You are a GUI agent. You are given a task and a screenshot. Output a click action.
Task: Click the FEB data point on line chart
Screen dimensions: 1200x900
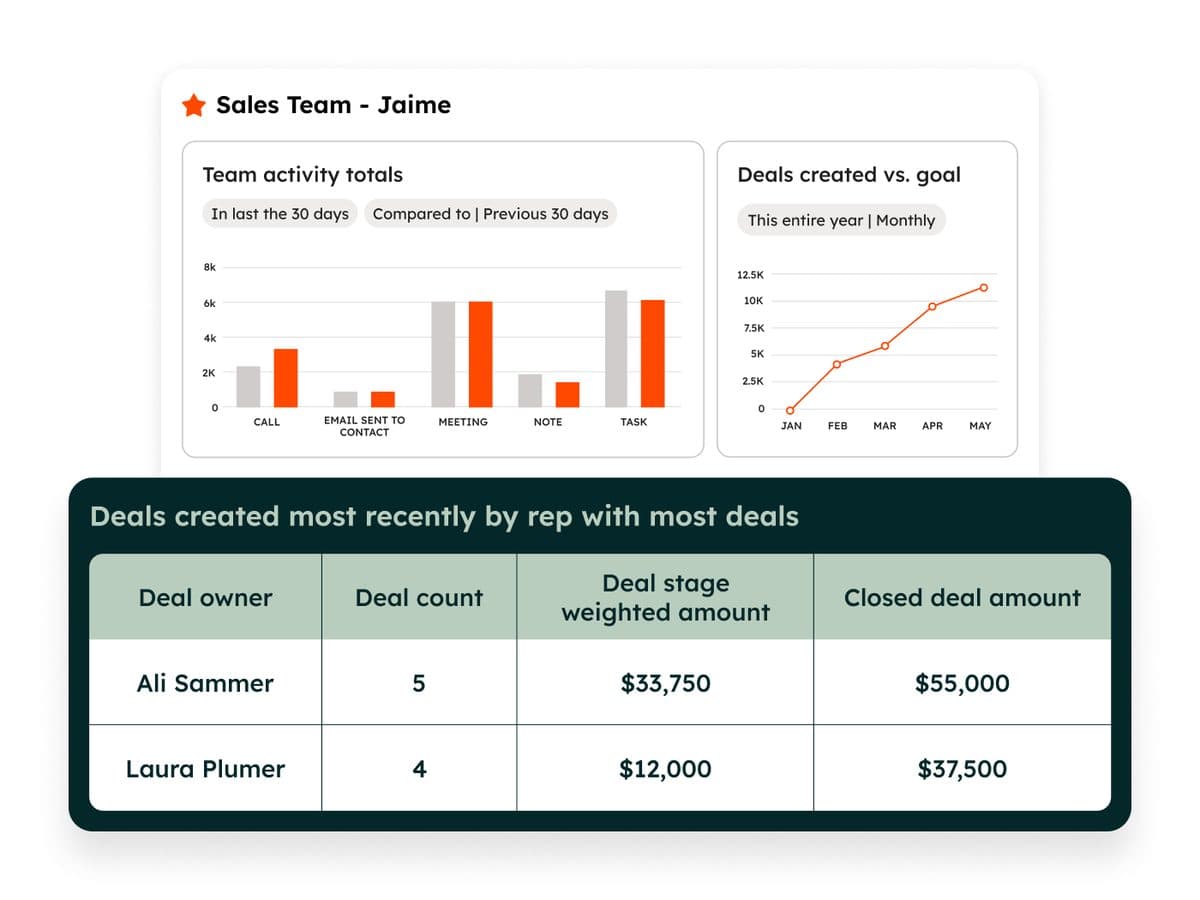coord(837,364)
